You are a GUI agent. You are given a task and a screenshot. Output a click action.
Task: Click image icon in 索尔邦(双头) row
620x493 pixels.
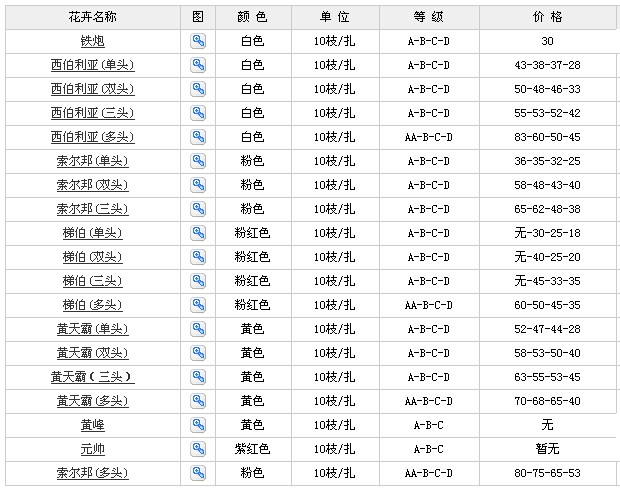coord(198,185)
